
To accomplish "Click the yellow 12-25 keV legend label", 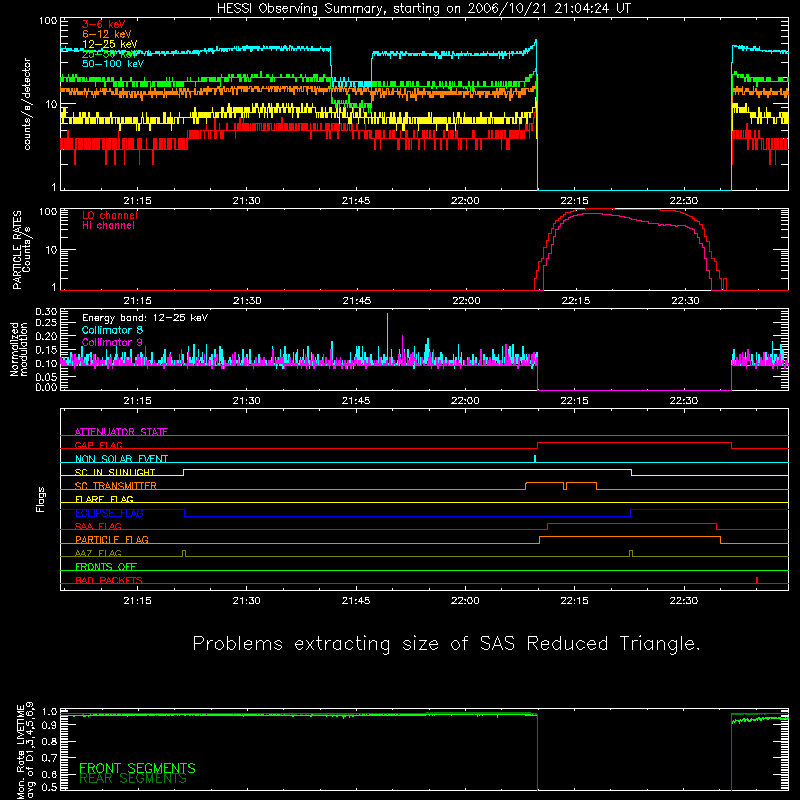I will pos(109,44).
